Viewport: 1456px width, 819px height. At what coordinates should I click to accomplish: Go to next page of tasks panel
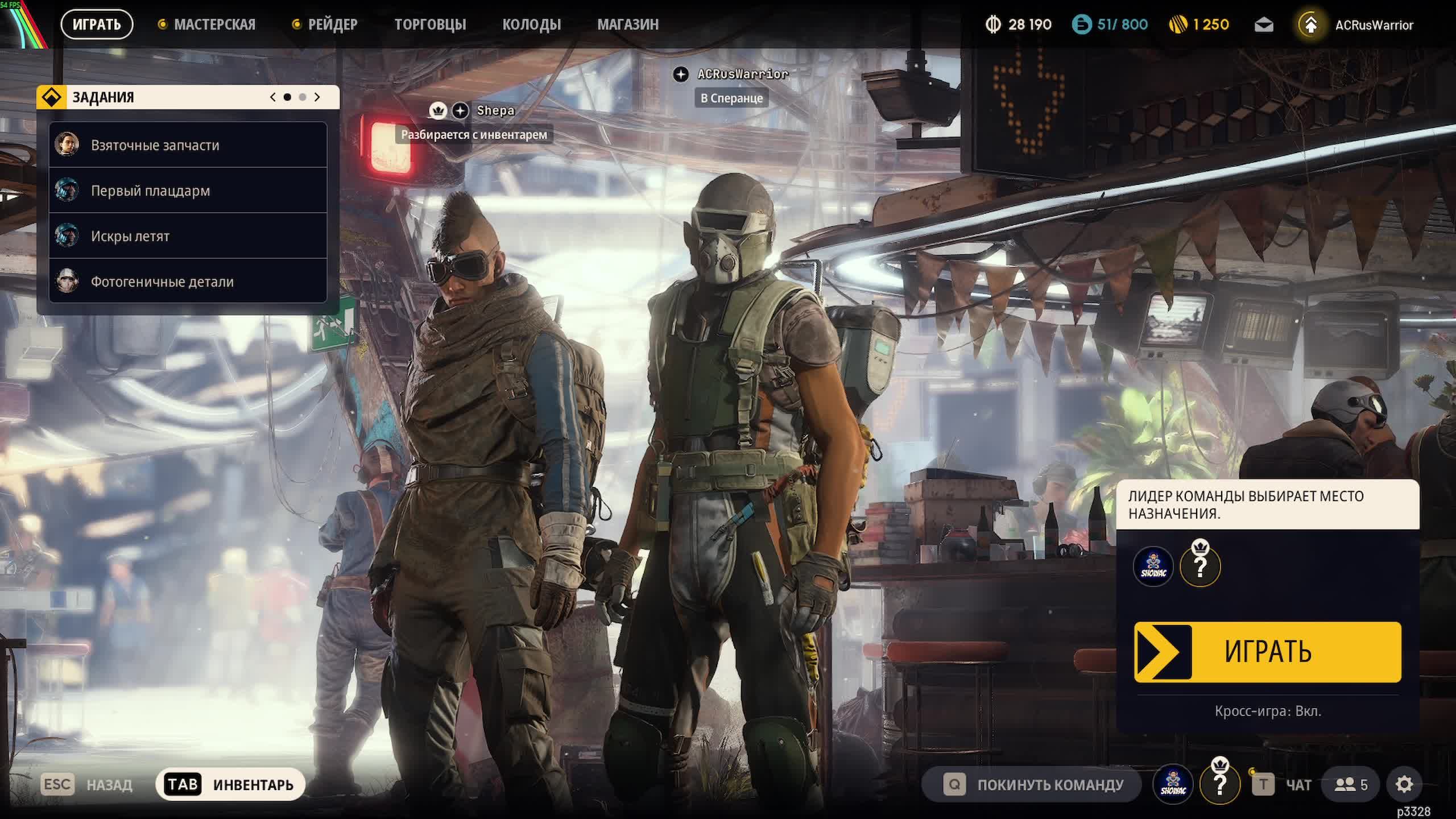317,97
